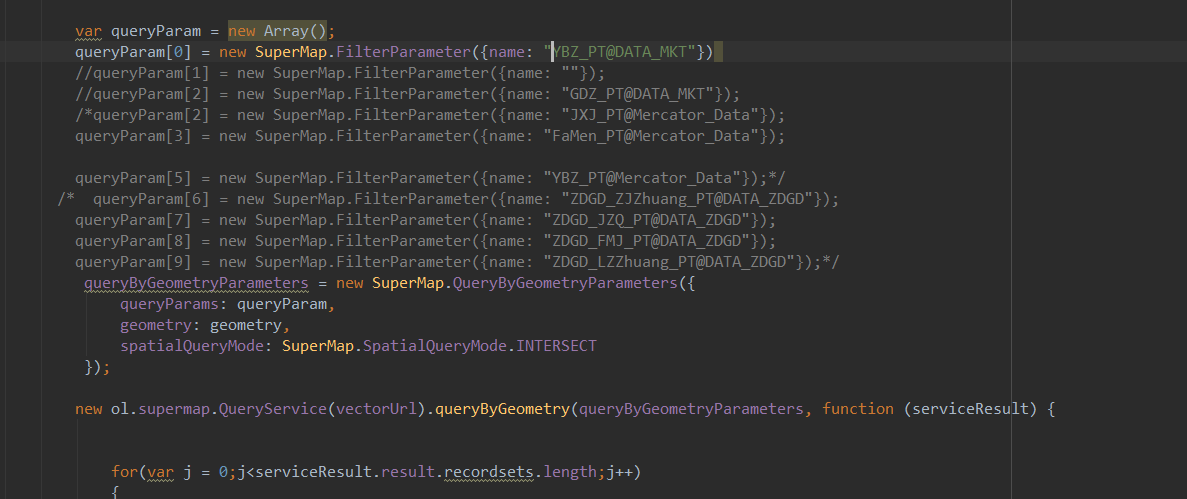
Task: Click the 'geometry' key before the colon
Action: tap(156, 325)
